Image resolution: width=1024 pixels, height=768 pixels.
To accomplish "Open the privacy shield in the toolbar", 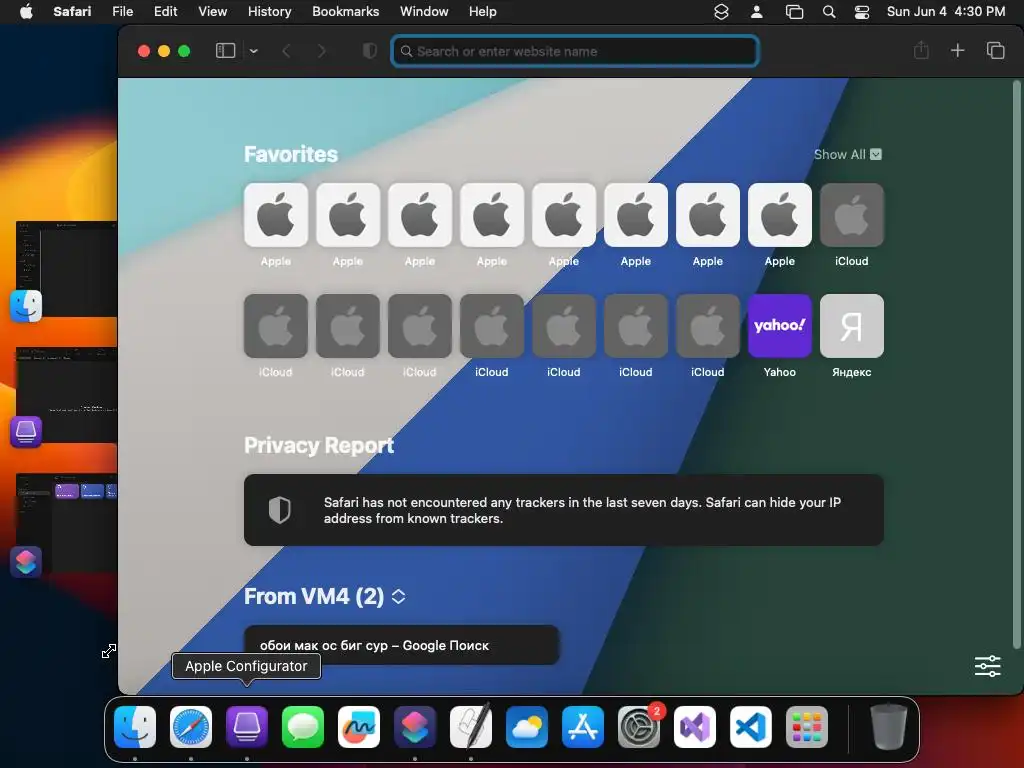I will (x=370, y=51).
